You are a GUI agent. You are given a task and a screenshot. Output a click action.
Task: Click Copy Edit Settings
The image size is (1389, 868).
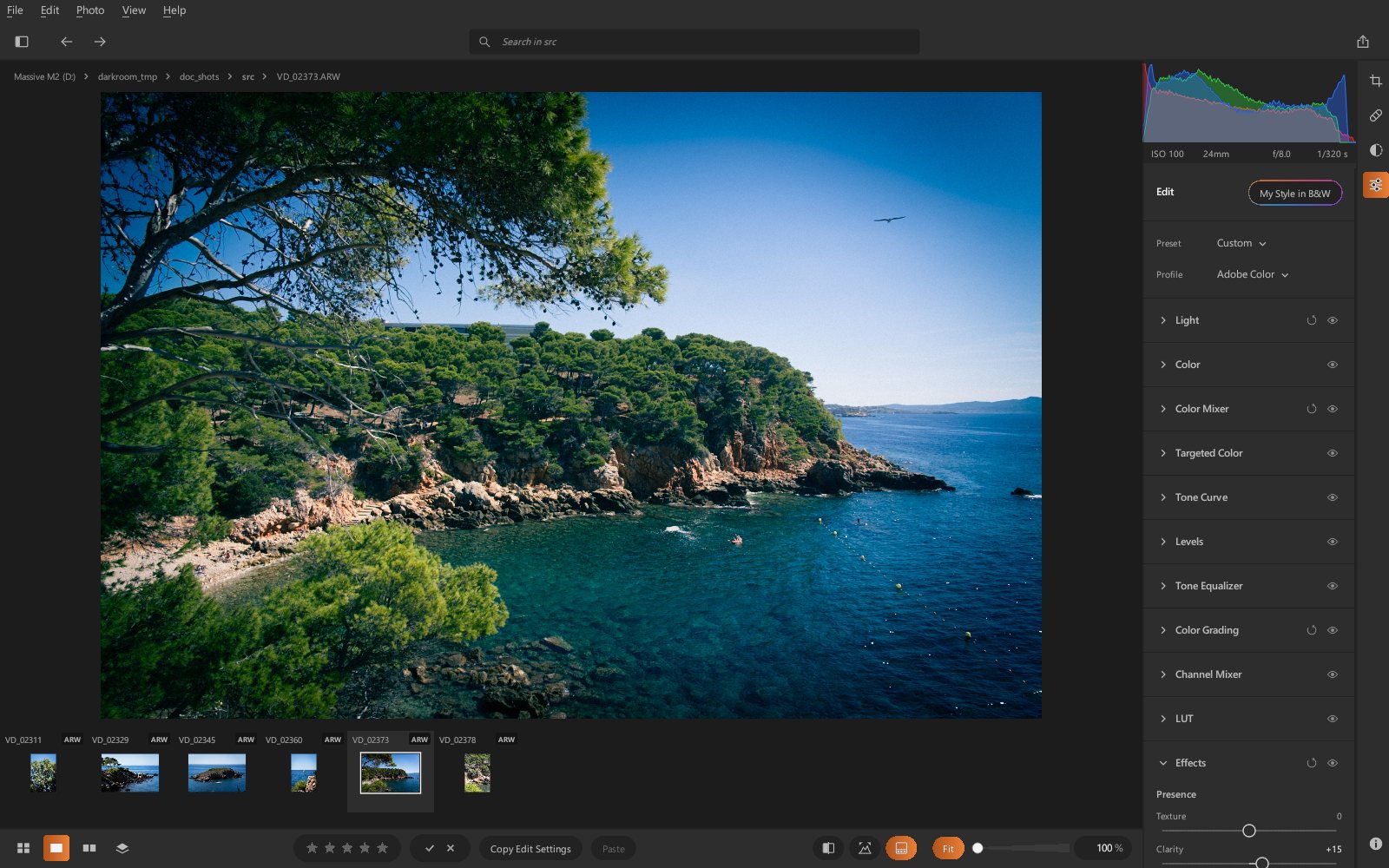coord(530,848)
